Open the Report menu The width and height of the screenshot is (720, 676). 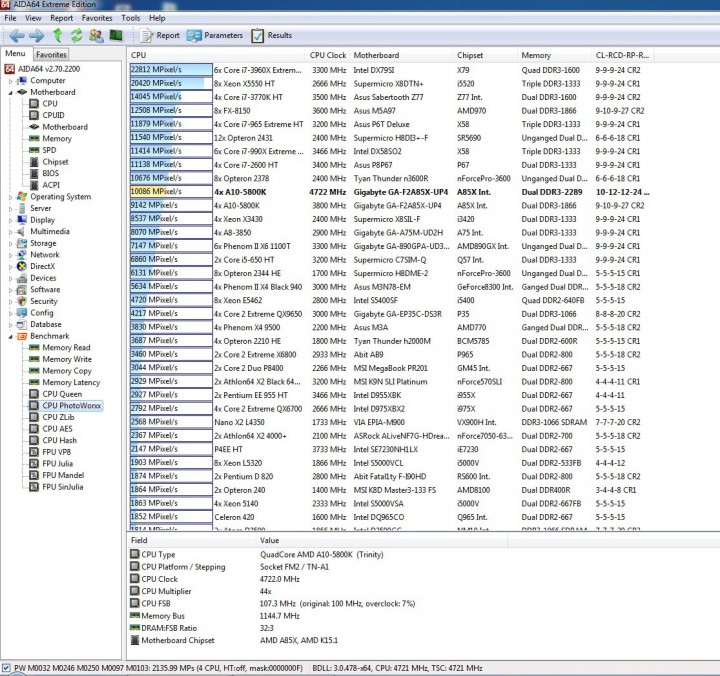pyautogui.click(x=62, y=18)
